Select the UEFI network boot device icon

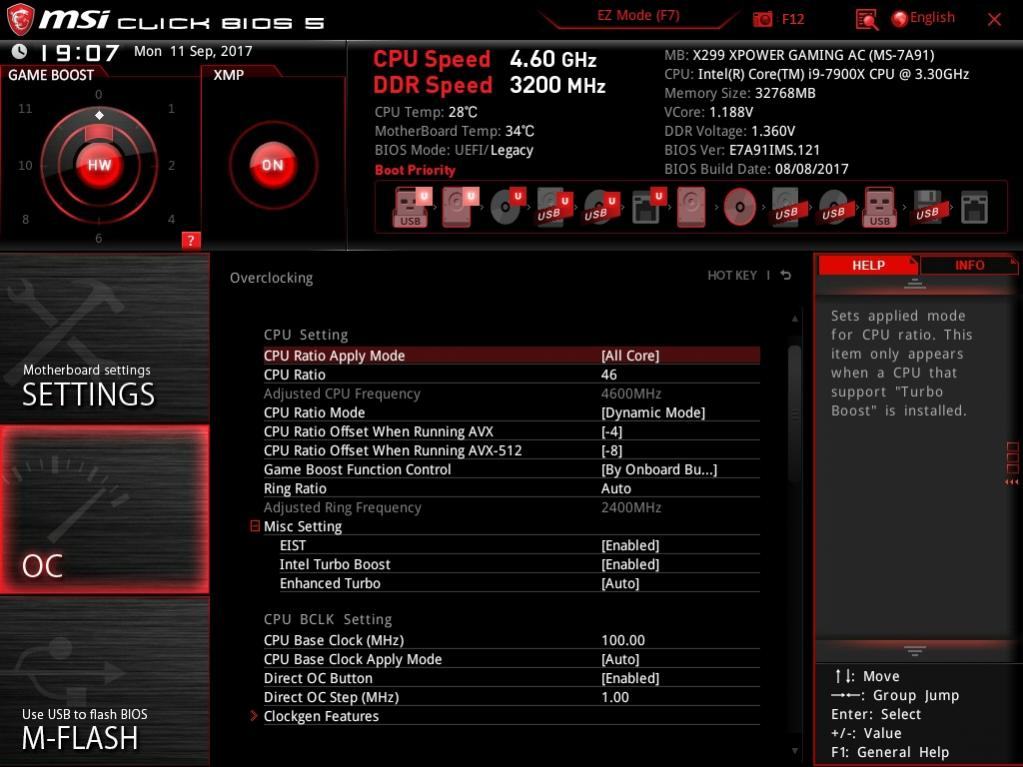(648, 207)
